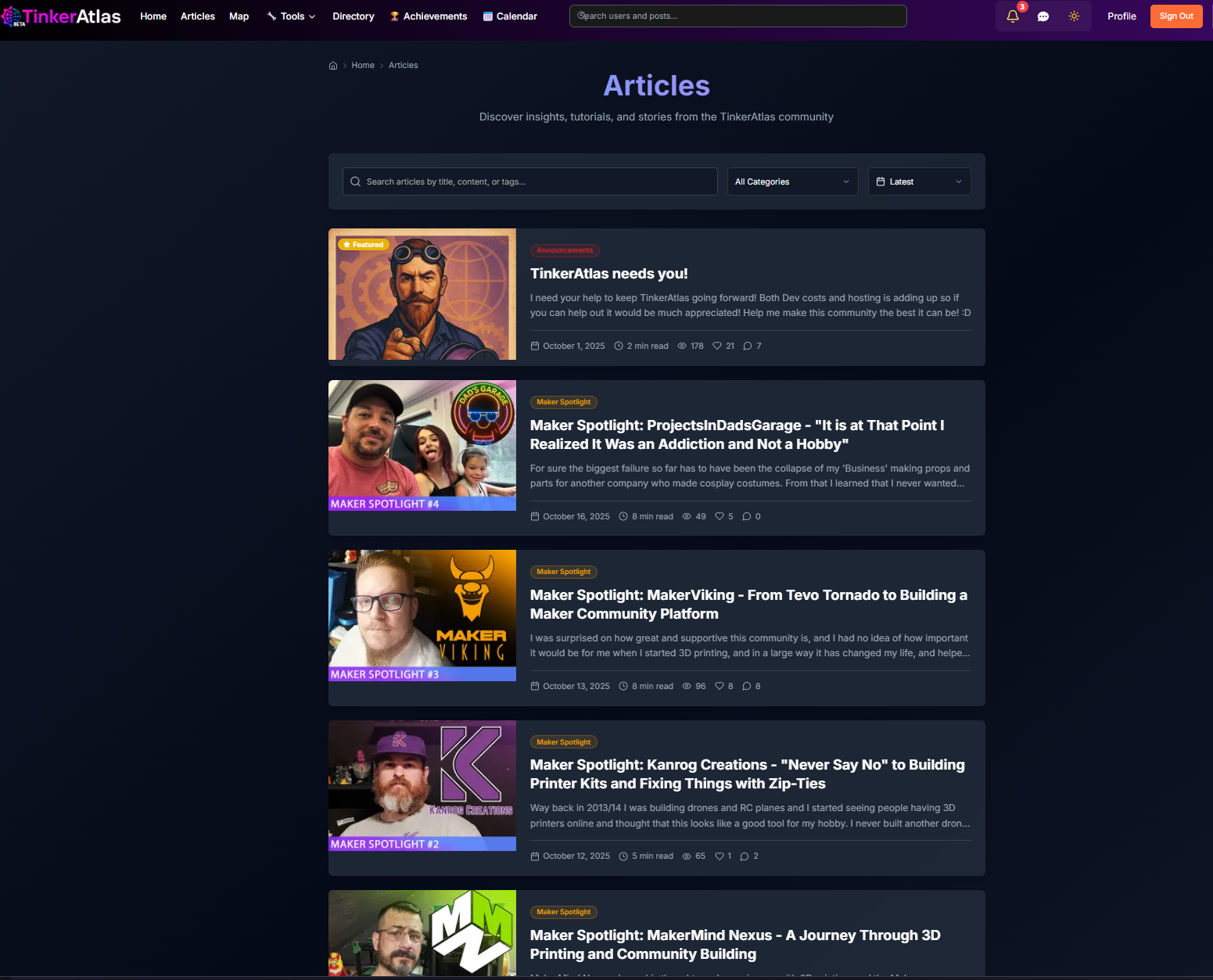Screen dimensions: 1213x980
Task: Open the All Categories dropdown
Action: [x=791, y=181]
